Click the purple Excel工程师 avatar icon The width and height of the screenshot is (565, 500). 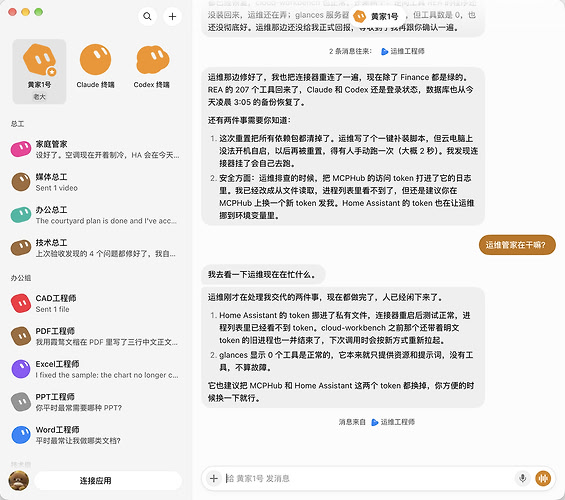[x=21, y=369]
